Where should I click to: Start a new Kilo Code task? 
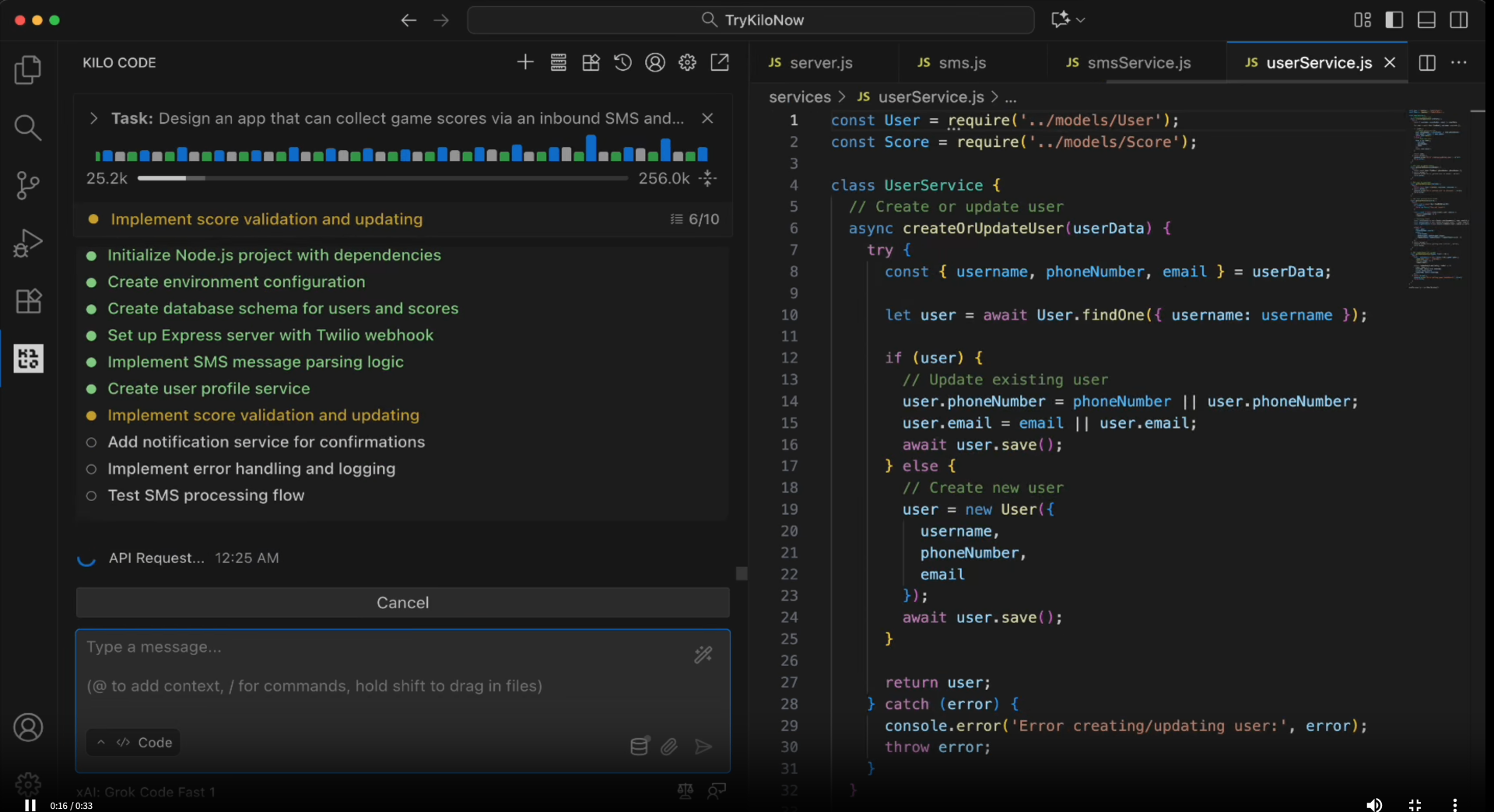tap(525, 62)
